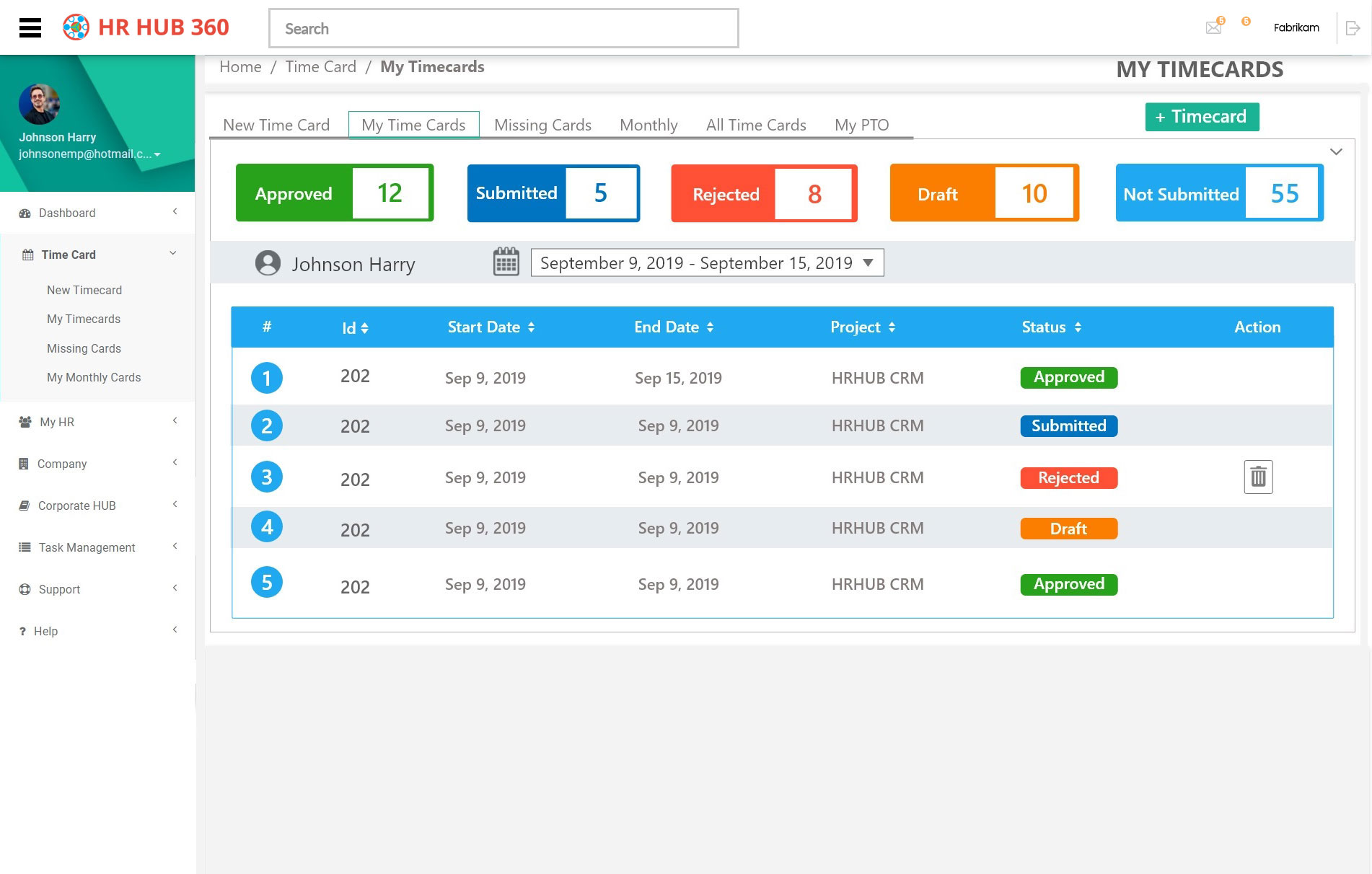Filter by the Rejected 8 card
The width and height of the screenshot is (1372, 874).
[764, 193]
